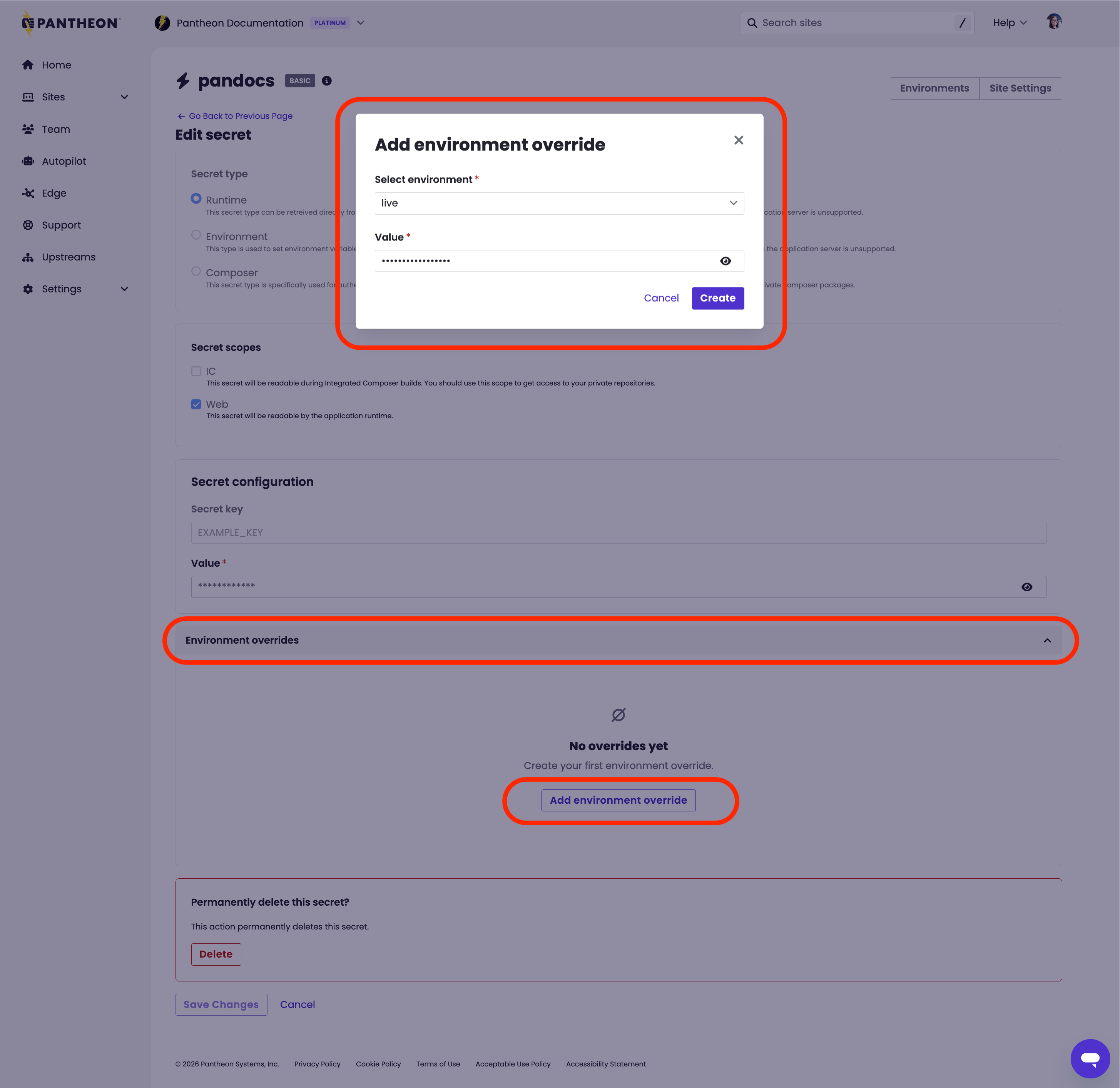1120x1088 pixels.
Task: Open Site Settings
Action: (x=1021, y=88)
